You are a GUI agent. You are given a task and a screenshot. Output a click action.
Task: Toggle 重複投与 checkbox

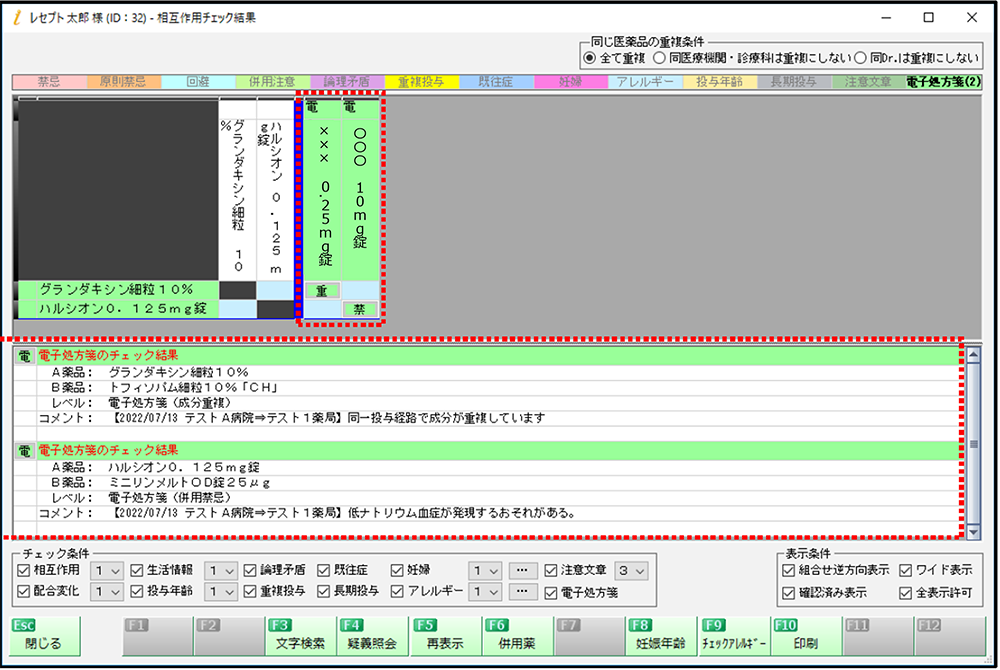tap(250, 592)
